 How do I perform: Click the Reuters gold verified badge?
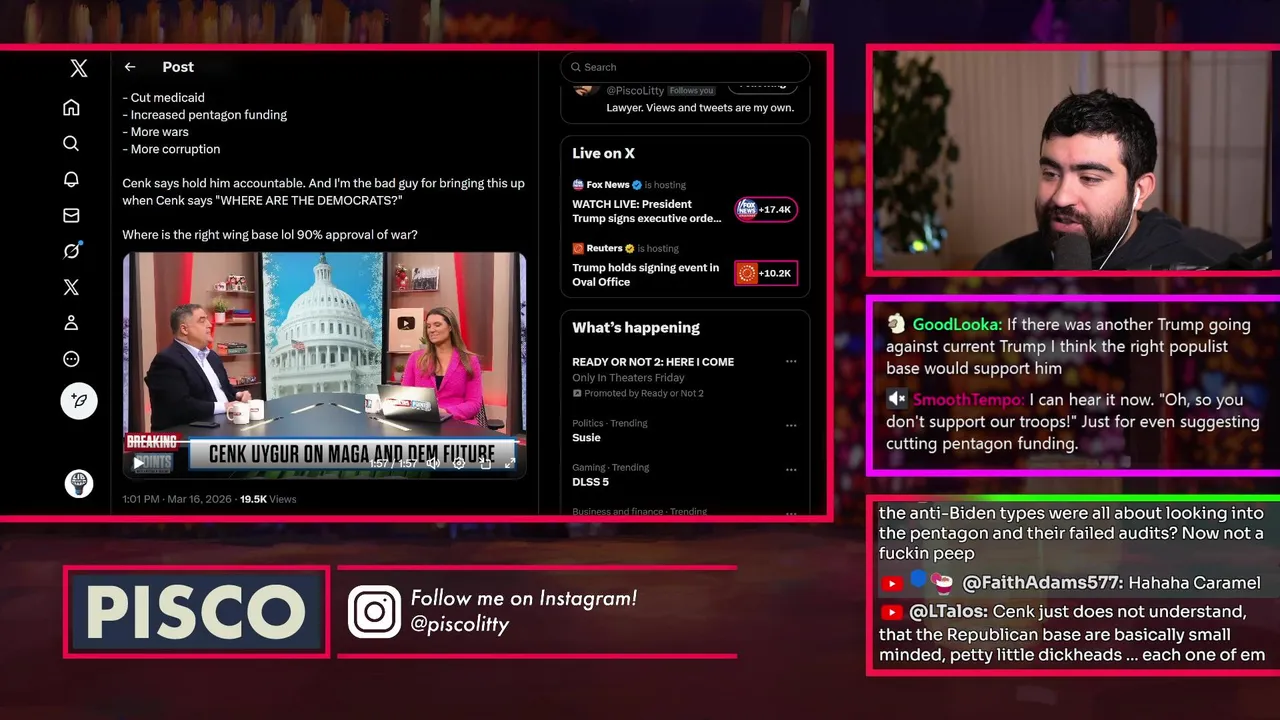[629, 248]
